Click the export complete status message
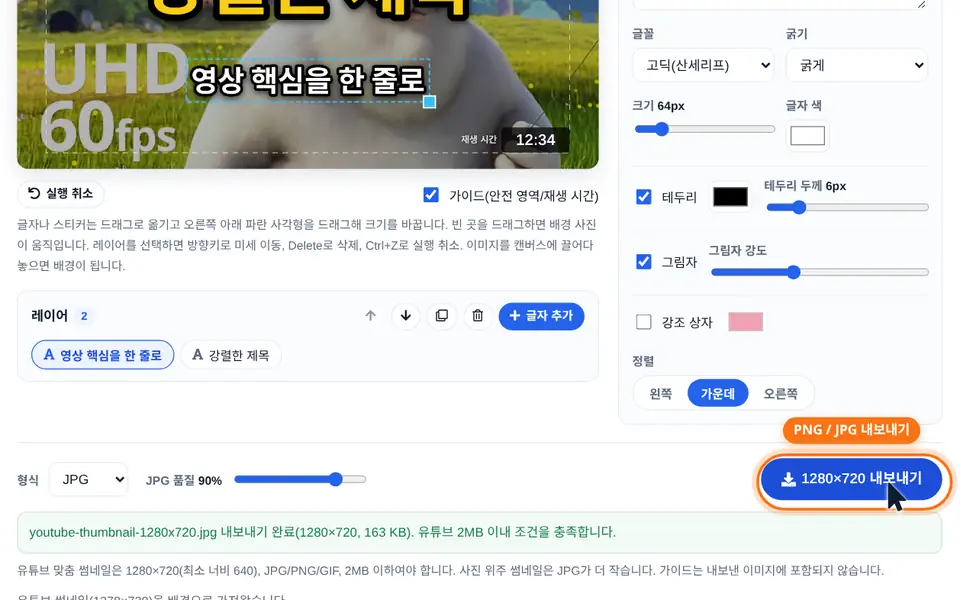The image size is (960, 600). click(479, 532)
